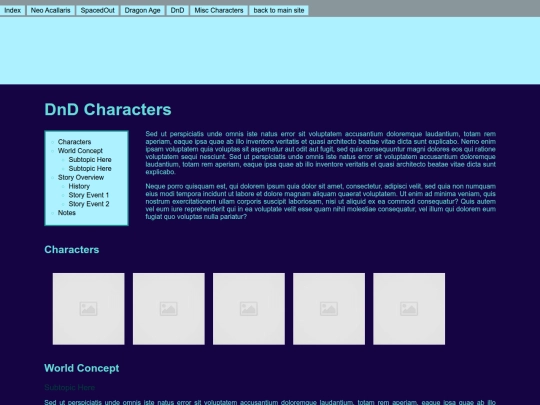Image resolution: width=540 pixels, height=405 pixels.
Task: Open the fourth character placeholder image
Action: tap(329, 309)
